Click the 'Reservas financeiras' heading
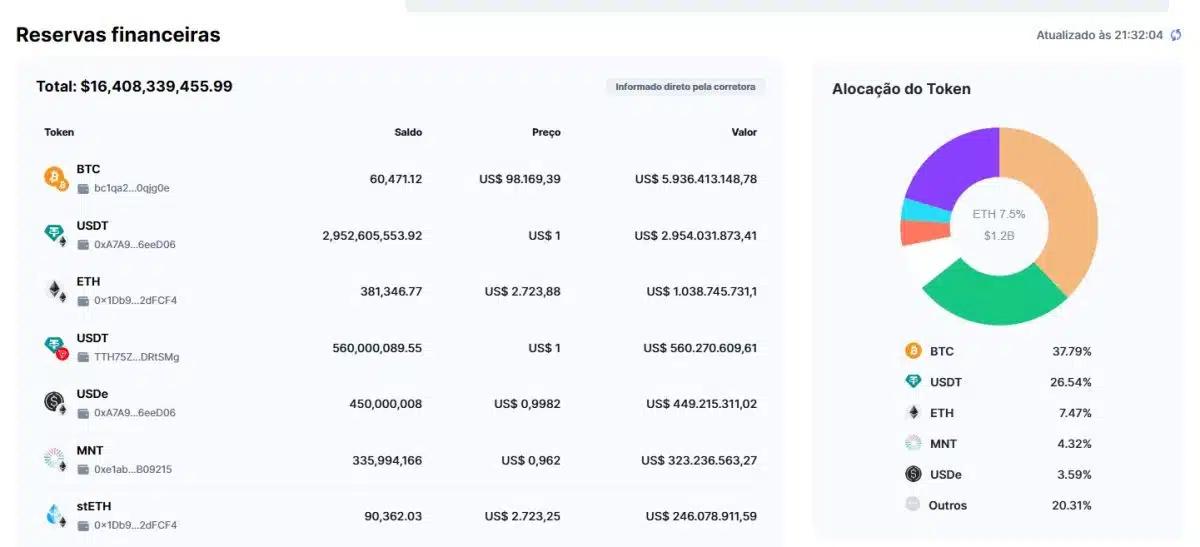This screenshot has width=1200, height=547. [118, 35]
